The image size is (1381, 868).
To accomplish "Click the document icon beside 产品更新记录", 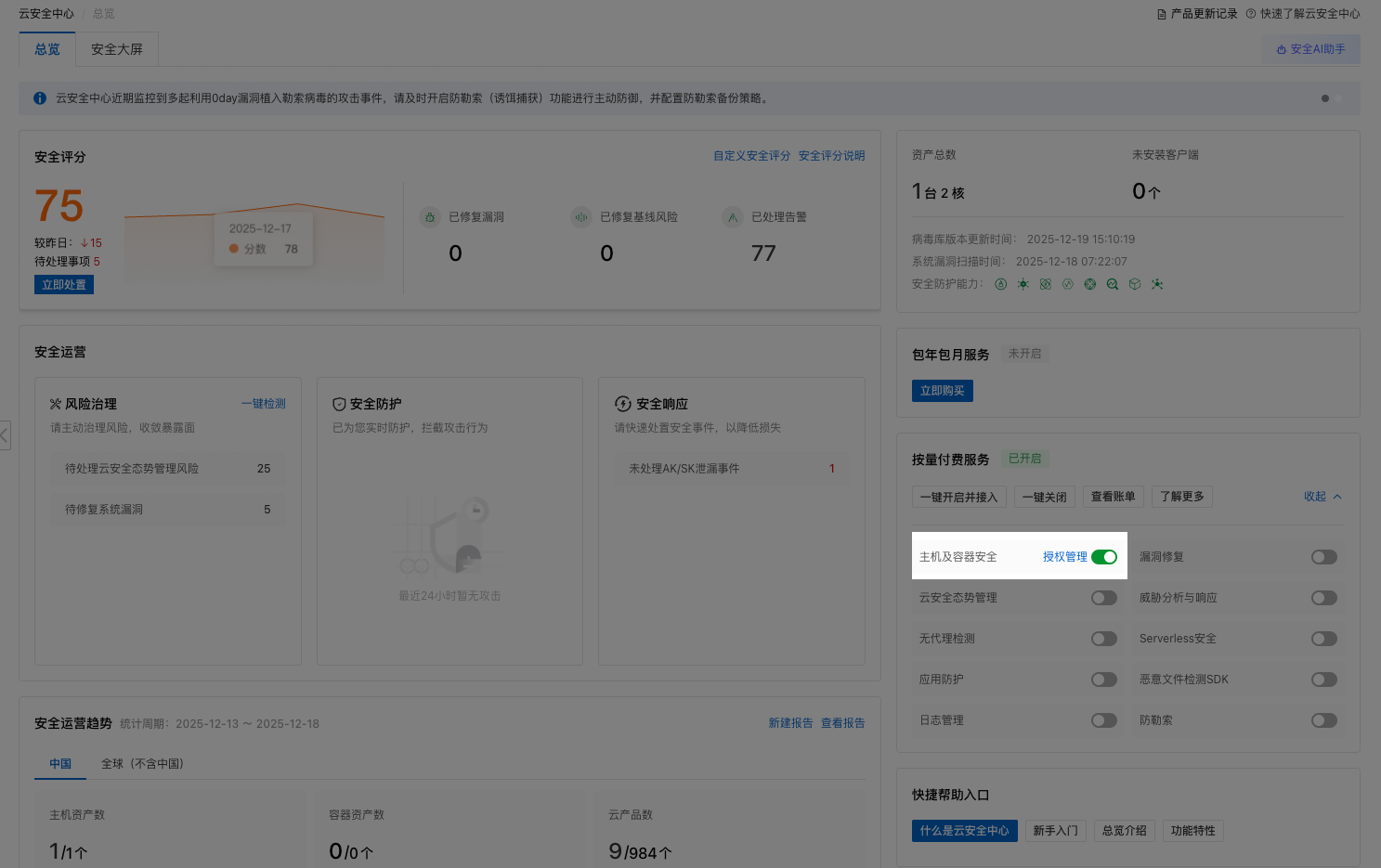I will (x=1162, y=14).
